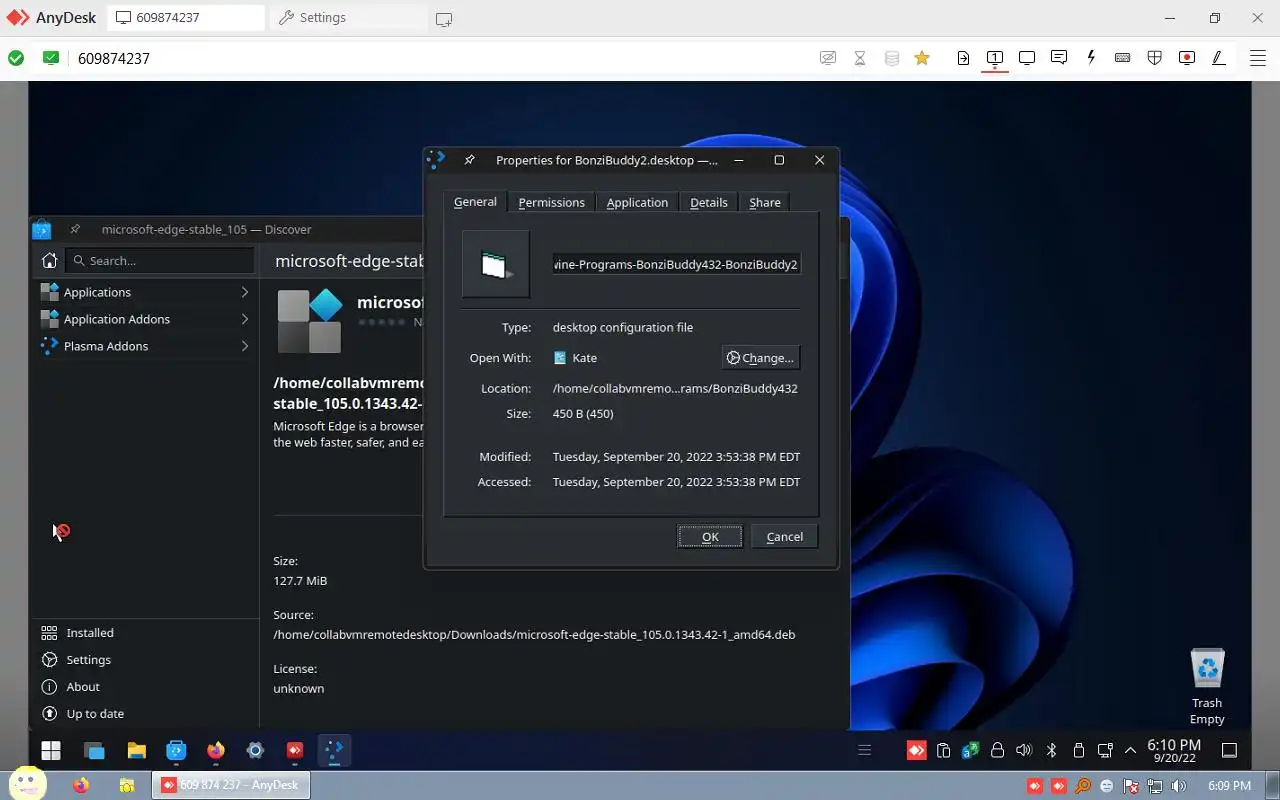The image size is (1280, 800).
Task: Open the AnyDesk keyboard settings icon
Action: pyautogui.click(x=1123, y=58)
